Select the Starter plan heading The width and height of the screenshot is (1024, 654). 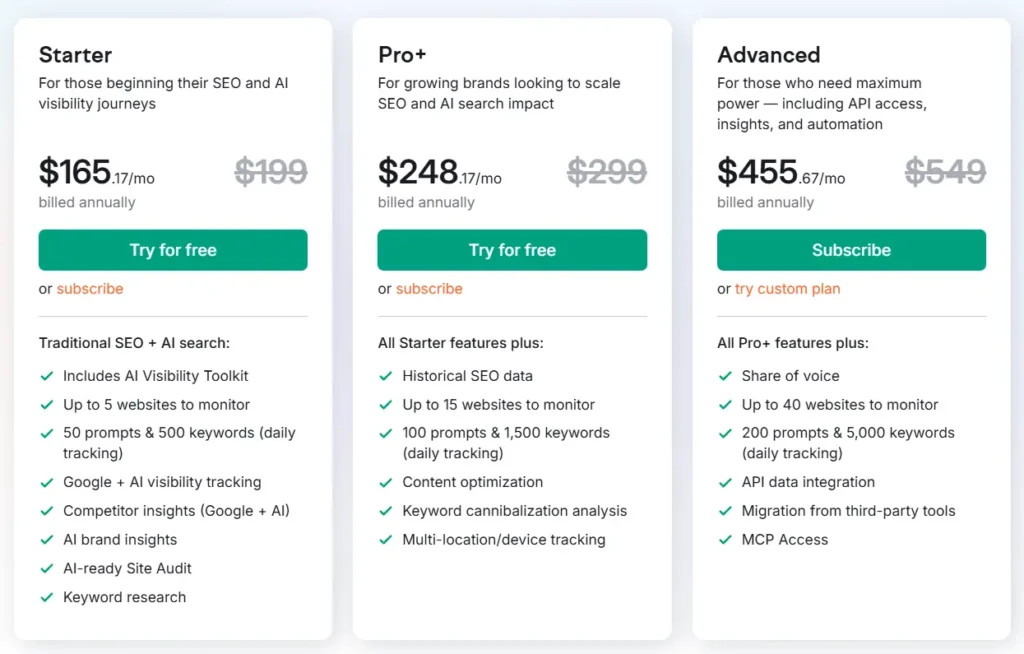point(75,55)
